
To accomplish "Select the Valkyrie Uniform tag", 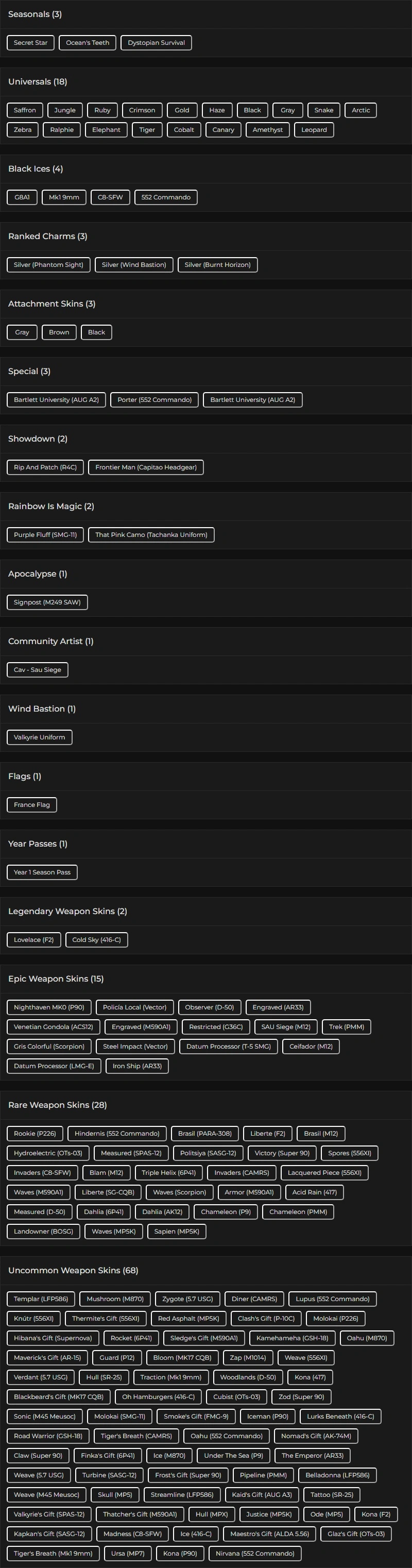I will click(40, 738).
